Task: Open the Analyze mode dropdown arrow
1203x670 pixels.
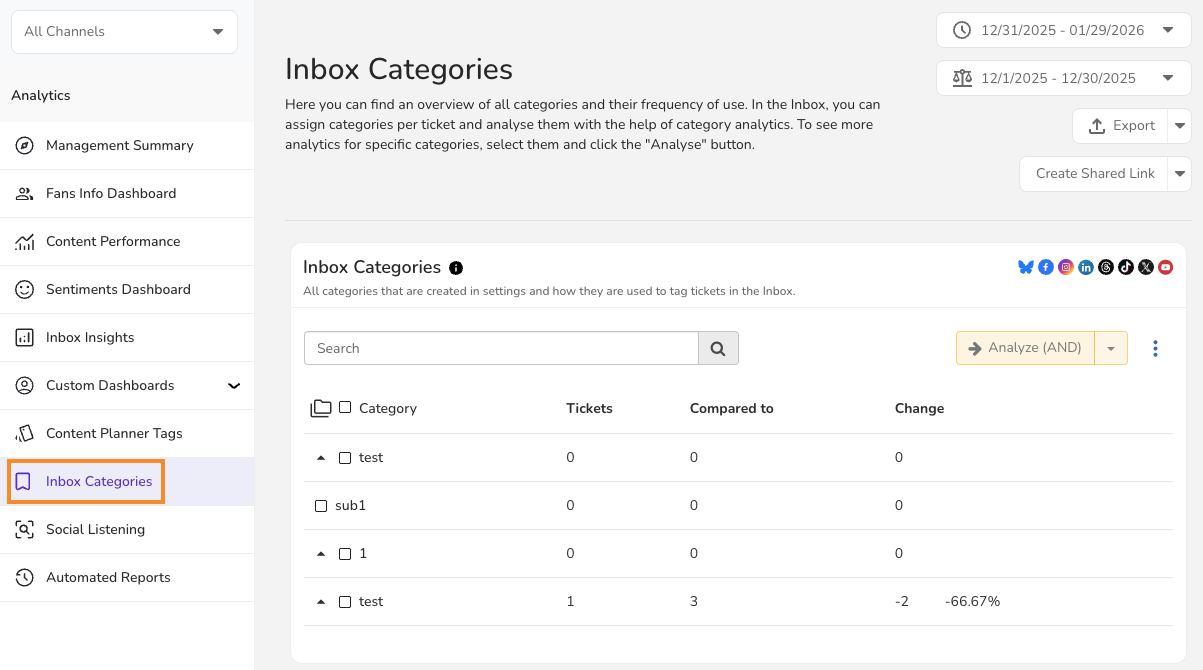Action: pyautogui.click(x=1111, y=348)
